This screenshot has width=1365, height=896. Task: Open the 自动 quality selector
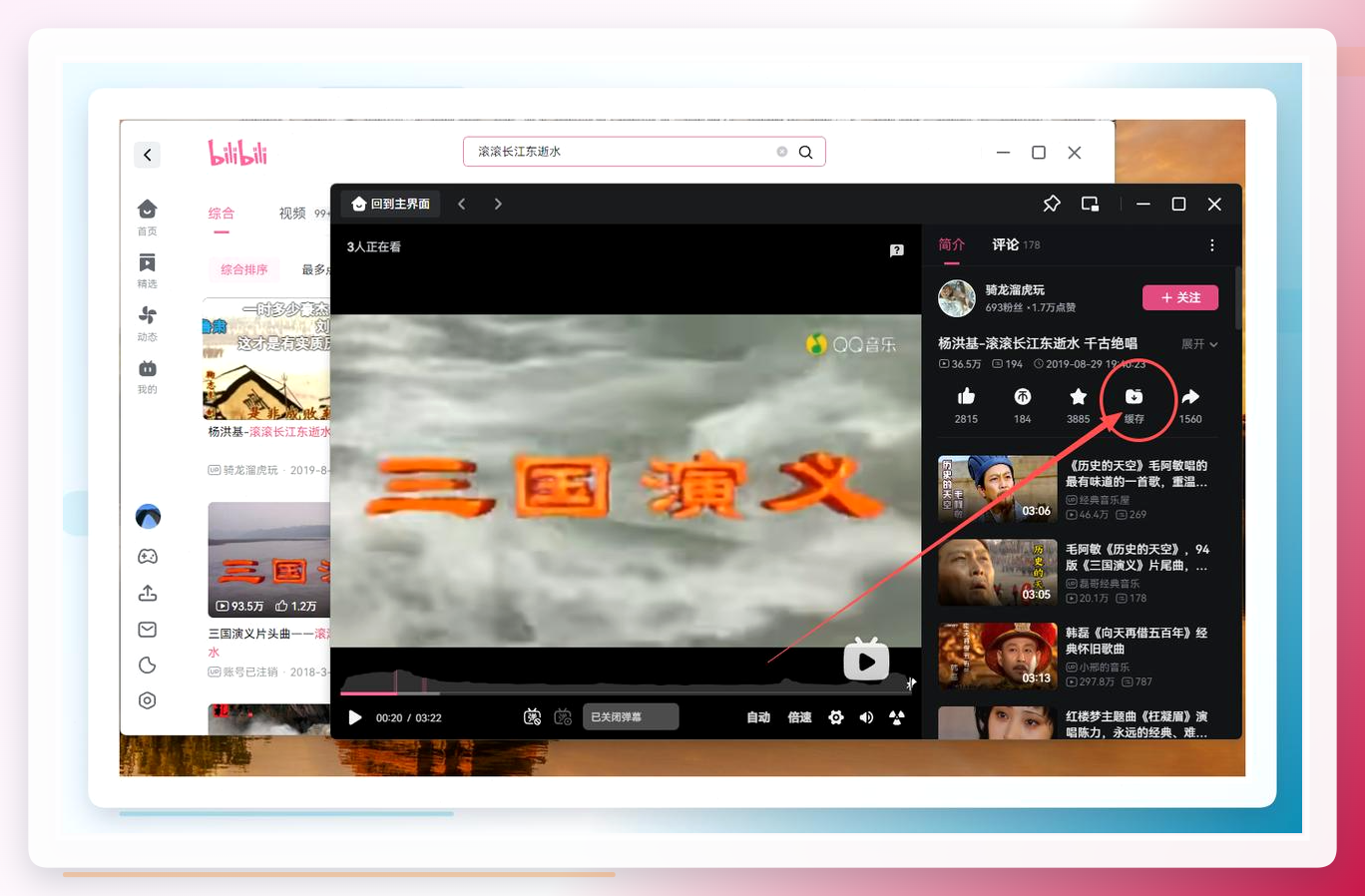click(758, 717)
